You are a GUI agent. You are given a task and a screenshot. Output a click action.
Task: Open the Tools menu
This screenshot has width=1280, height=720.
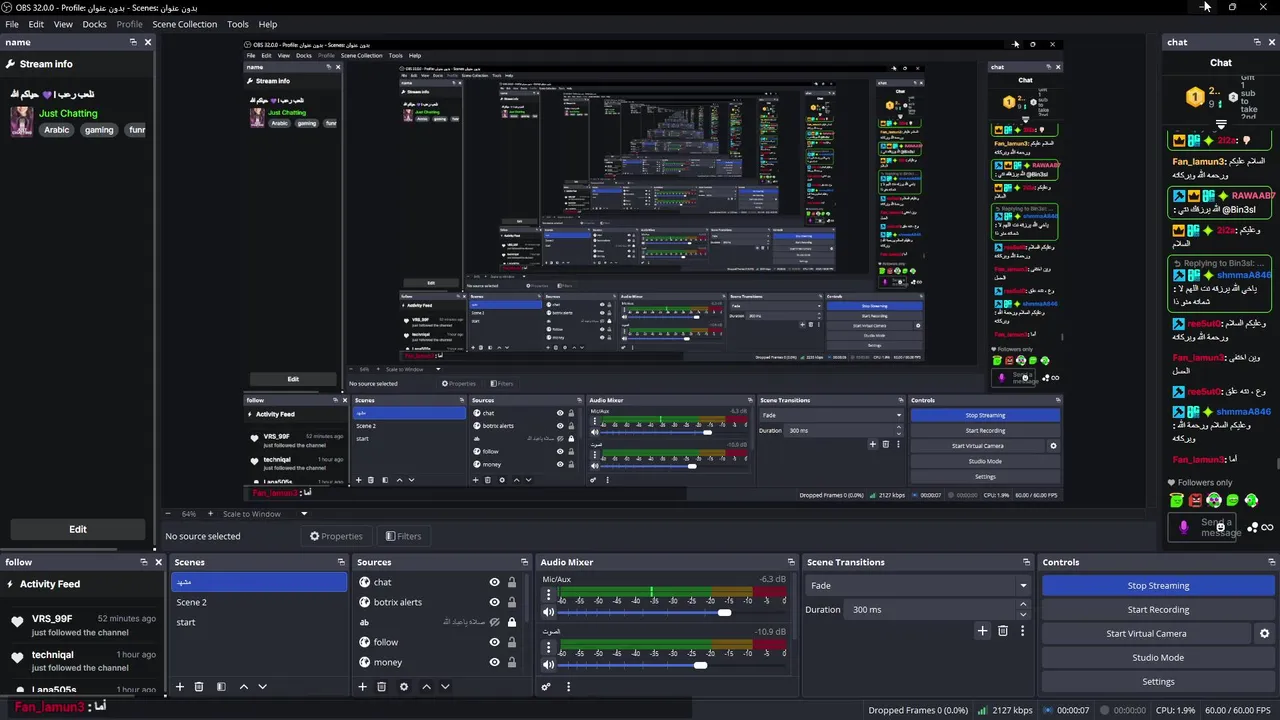[238, 24]
